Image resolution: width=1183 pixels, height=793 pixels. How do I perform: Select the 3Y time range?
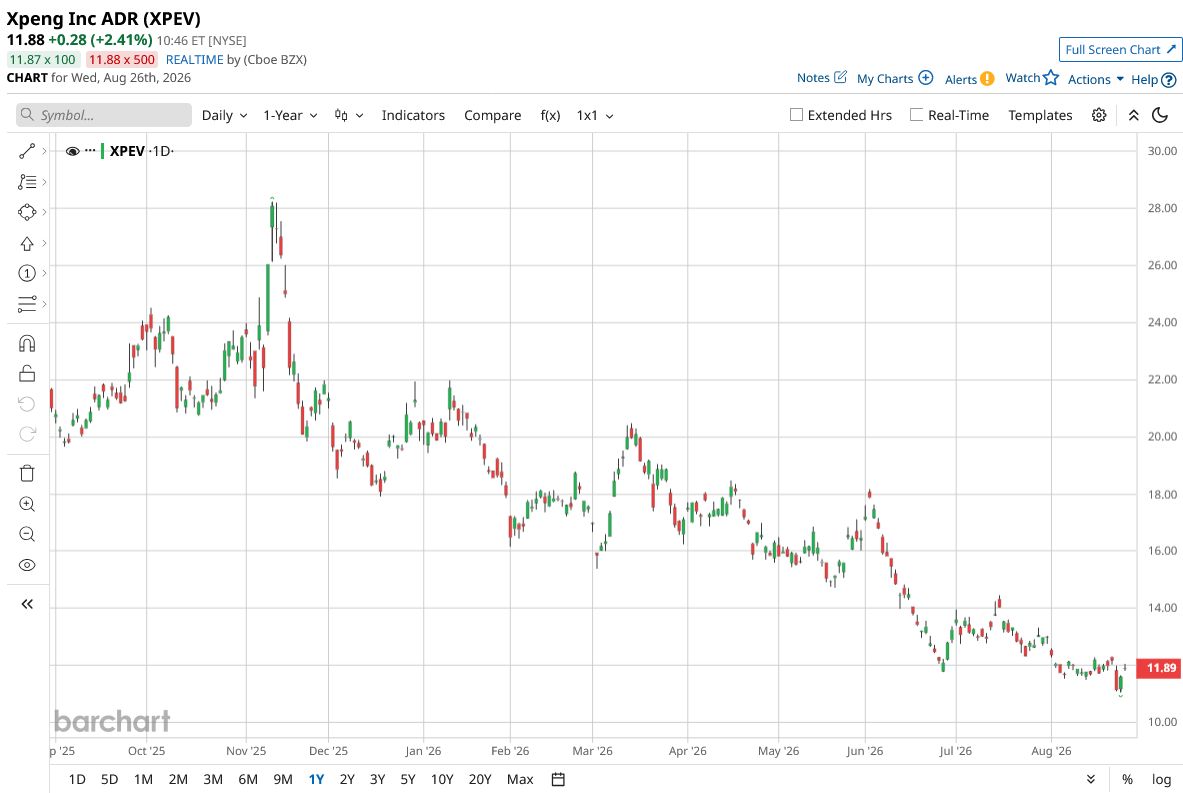(x=377, y=779)
